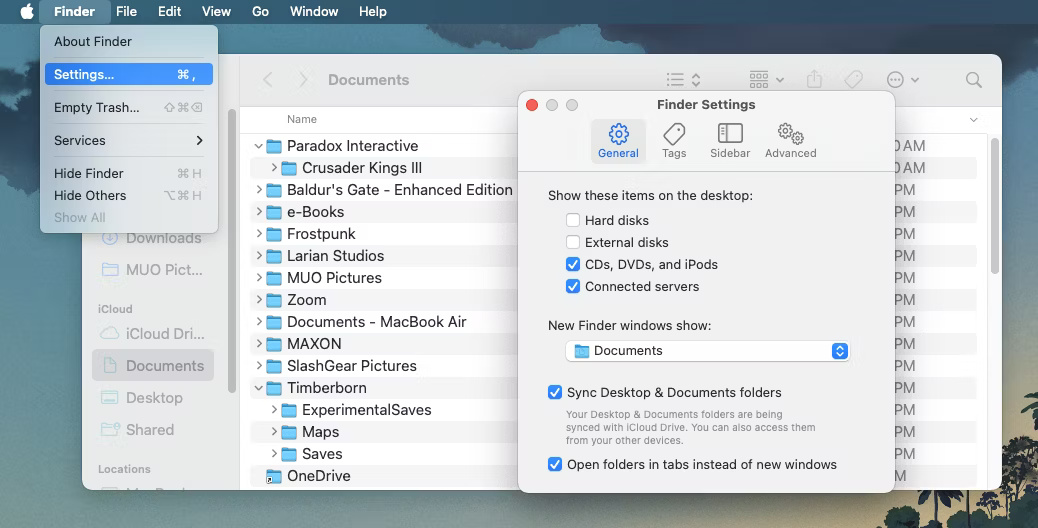Uncheck Connected servers
1038x528 pixels.
[x=573, y=286]
